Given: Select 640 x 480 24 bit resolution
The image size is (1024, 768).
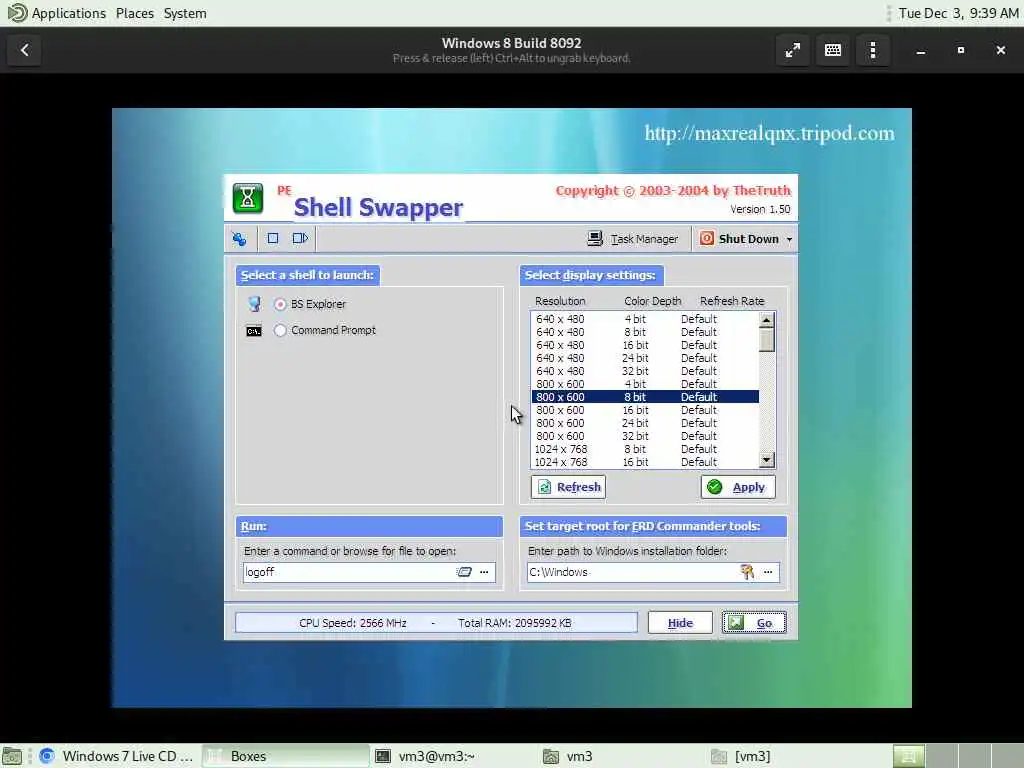Looking at the screenshot, I should pos(645,358).
